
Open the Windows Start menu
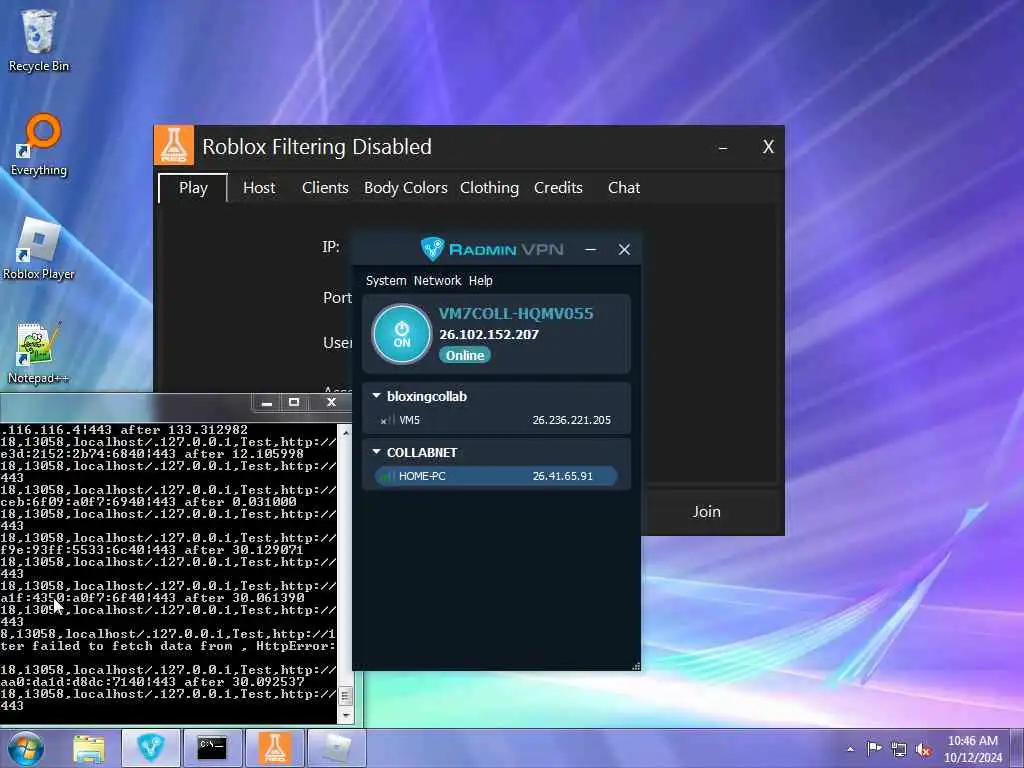pos(25,748)
